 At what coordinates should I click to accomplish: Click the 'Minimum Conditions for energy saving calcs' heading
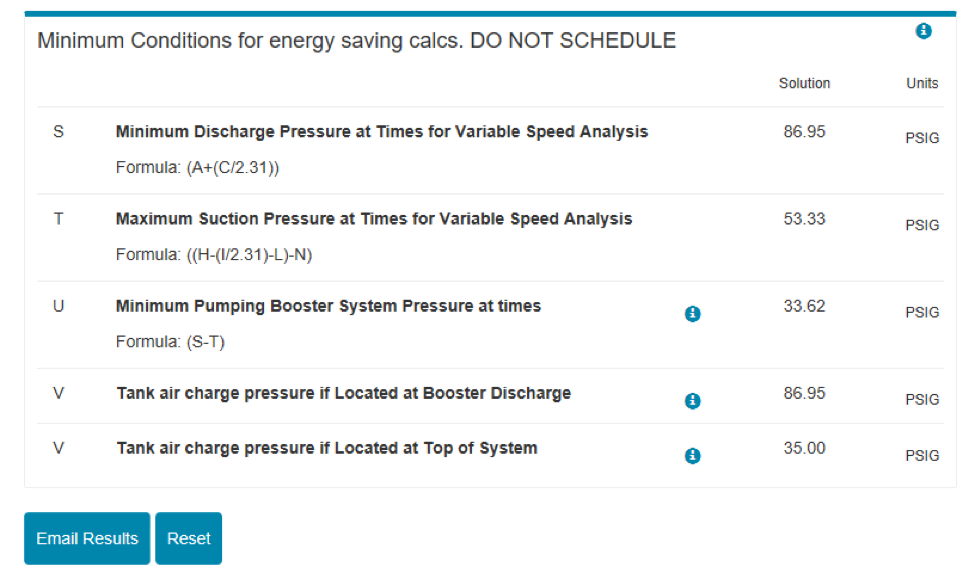click(x=357, y=41)
